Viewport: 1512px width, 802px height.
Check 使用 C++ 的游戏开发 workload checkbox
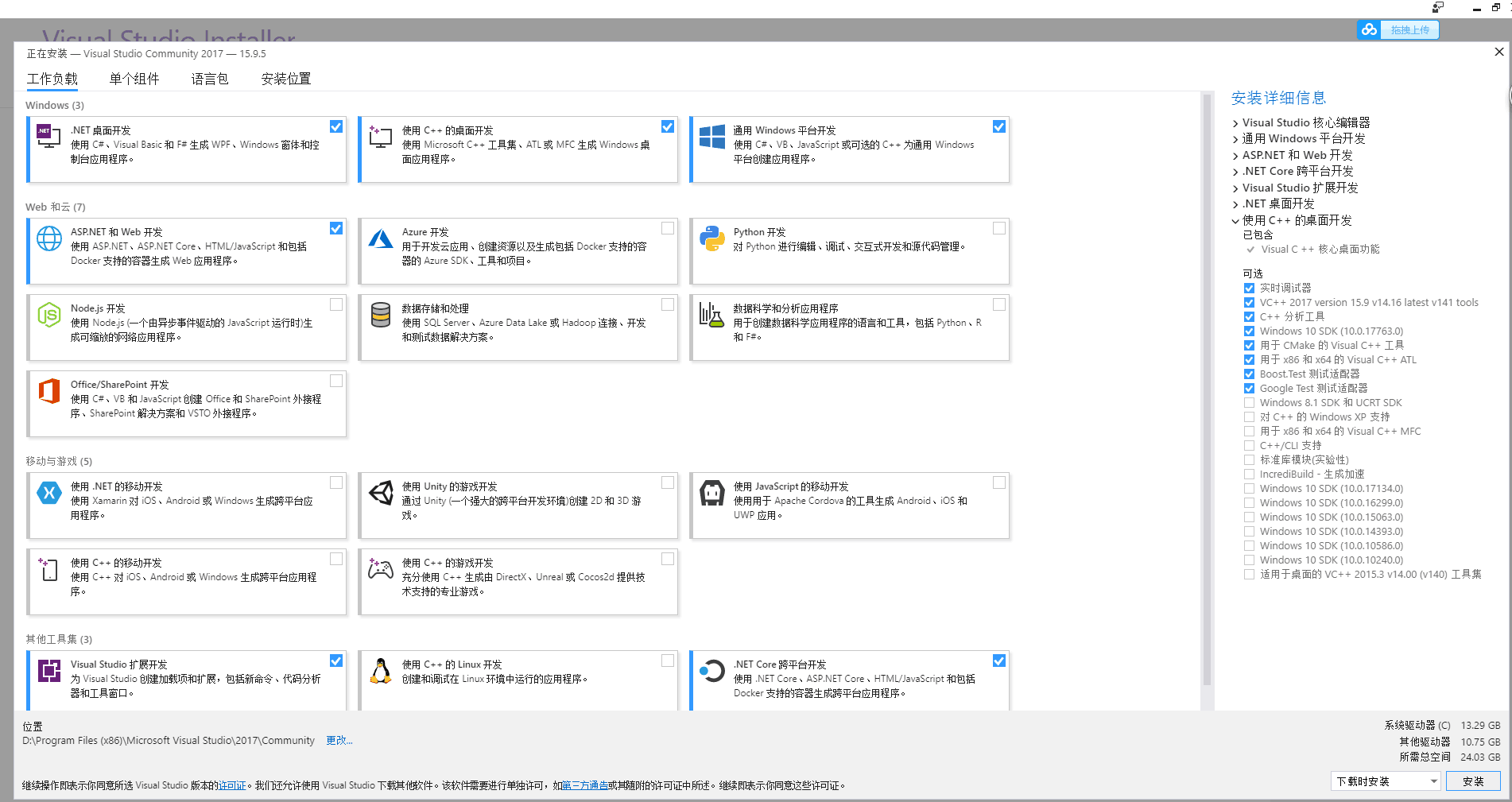pyautogui.click(x=668, y=559)
